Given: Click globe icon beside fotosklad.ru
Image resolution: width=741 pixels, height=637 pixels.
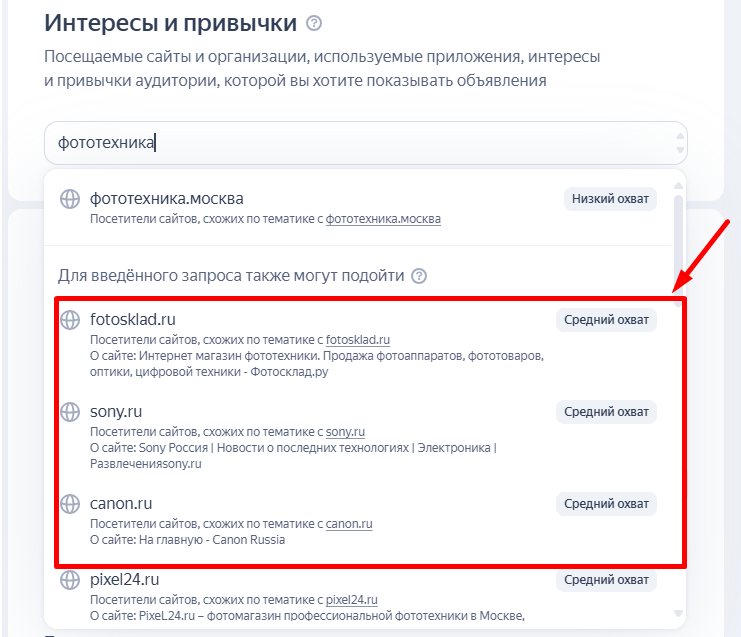Looking at the screenshot, I should [70, 320].
